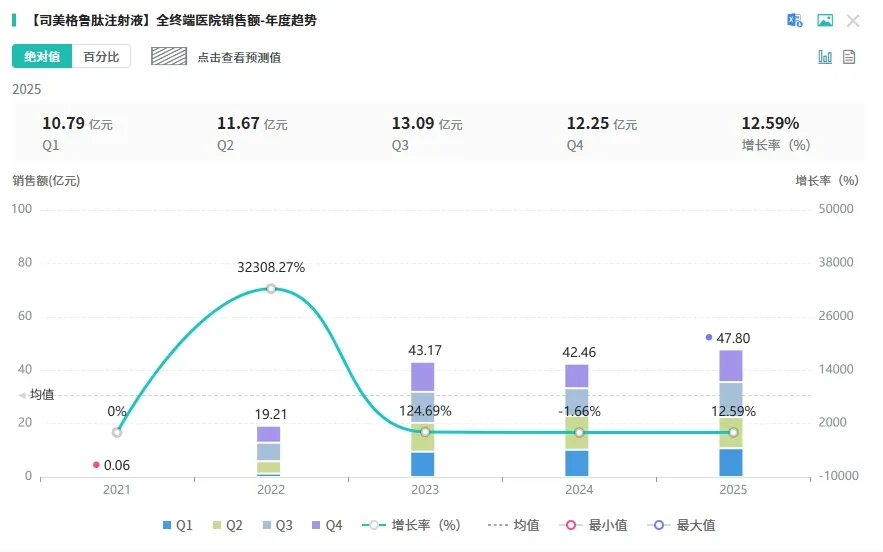Image resolution: width=883 pixels, height=552 pixels.
Task: Click the 2025 stacked bar Q4 segment
Action: [x=731, y=366]
